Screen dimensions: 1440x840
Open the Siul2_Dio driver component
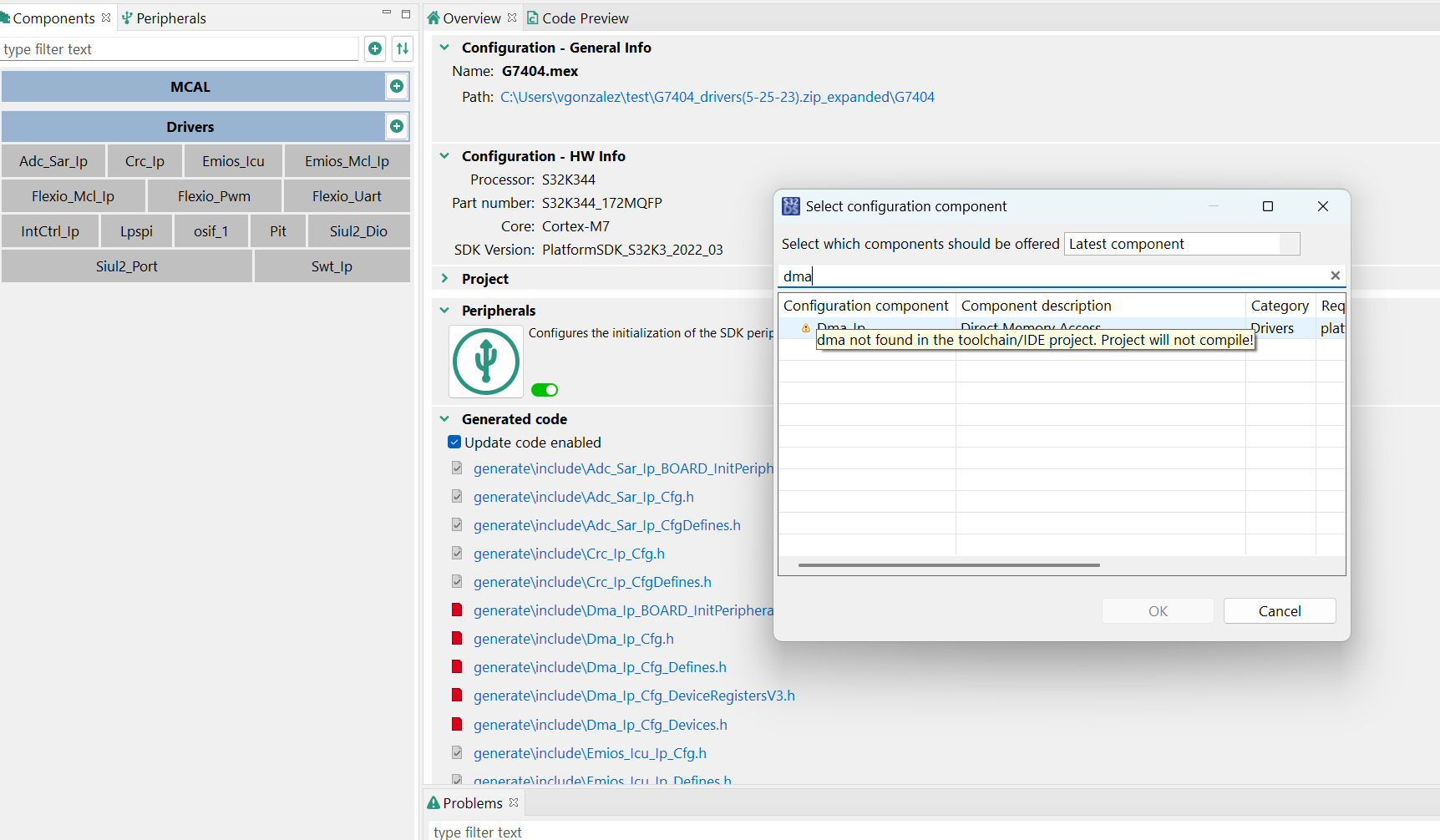tap(358, 231)
